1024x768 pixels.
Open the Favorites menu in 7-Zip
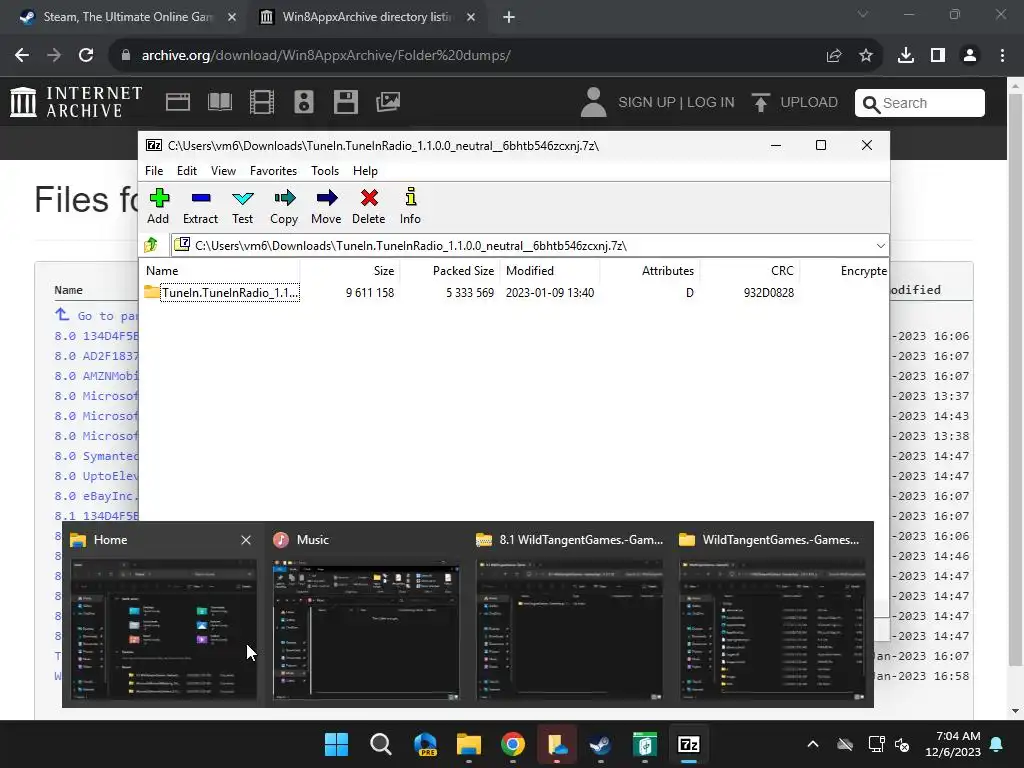click(x=273, y=170)
